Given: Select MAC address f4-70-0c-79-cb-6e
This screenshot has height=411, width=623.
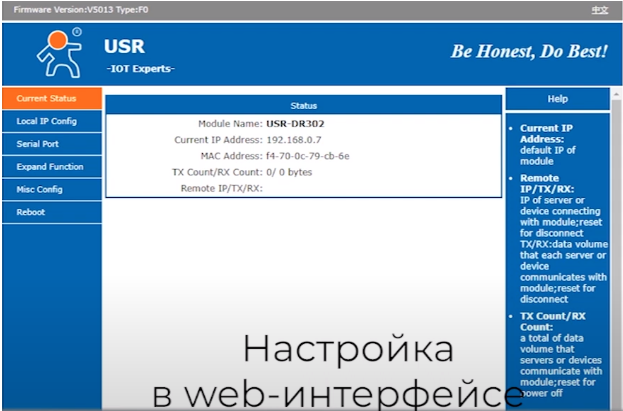Looking at the screenshot, I should pos(308,156).
